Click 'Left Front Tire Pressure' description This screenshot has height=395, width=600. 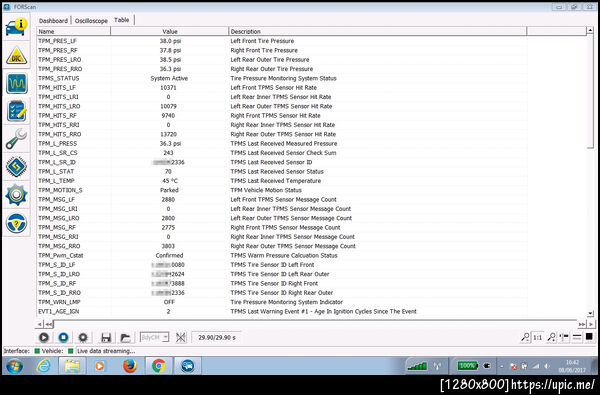pyautogui.click(x=262, y=41)
